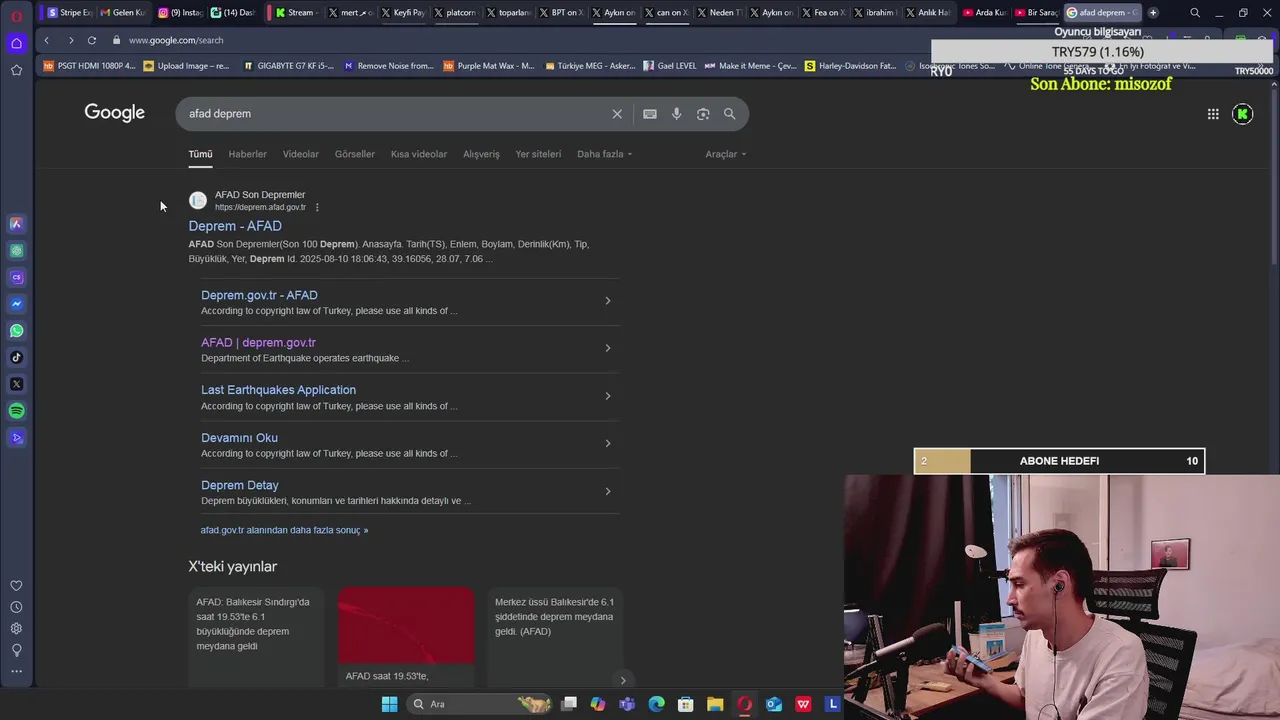Viewport: 1280px width, 720px height.
Task: Focus the Google search input field
Action: click(395, 114)
